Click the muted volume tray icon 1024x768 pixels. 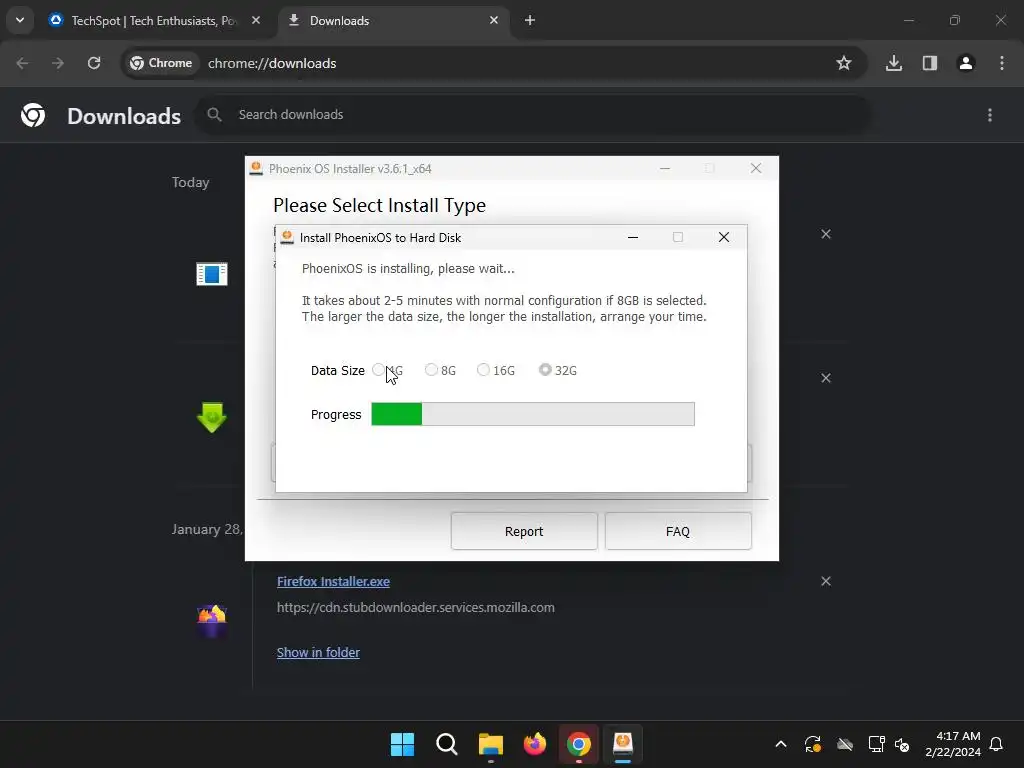(x=902, y=744)
